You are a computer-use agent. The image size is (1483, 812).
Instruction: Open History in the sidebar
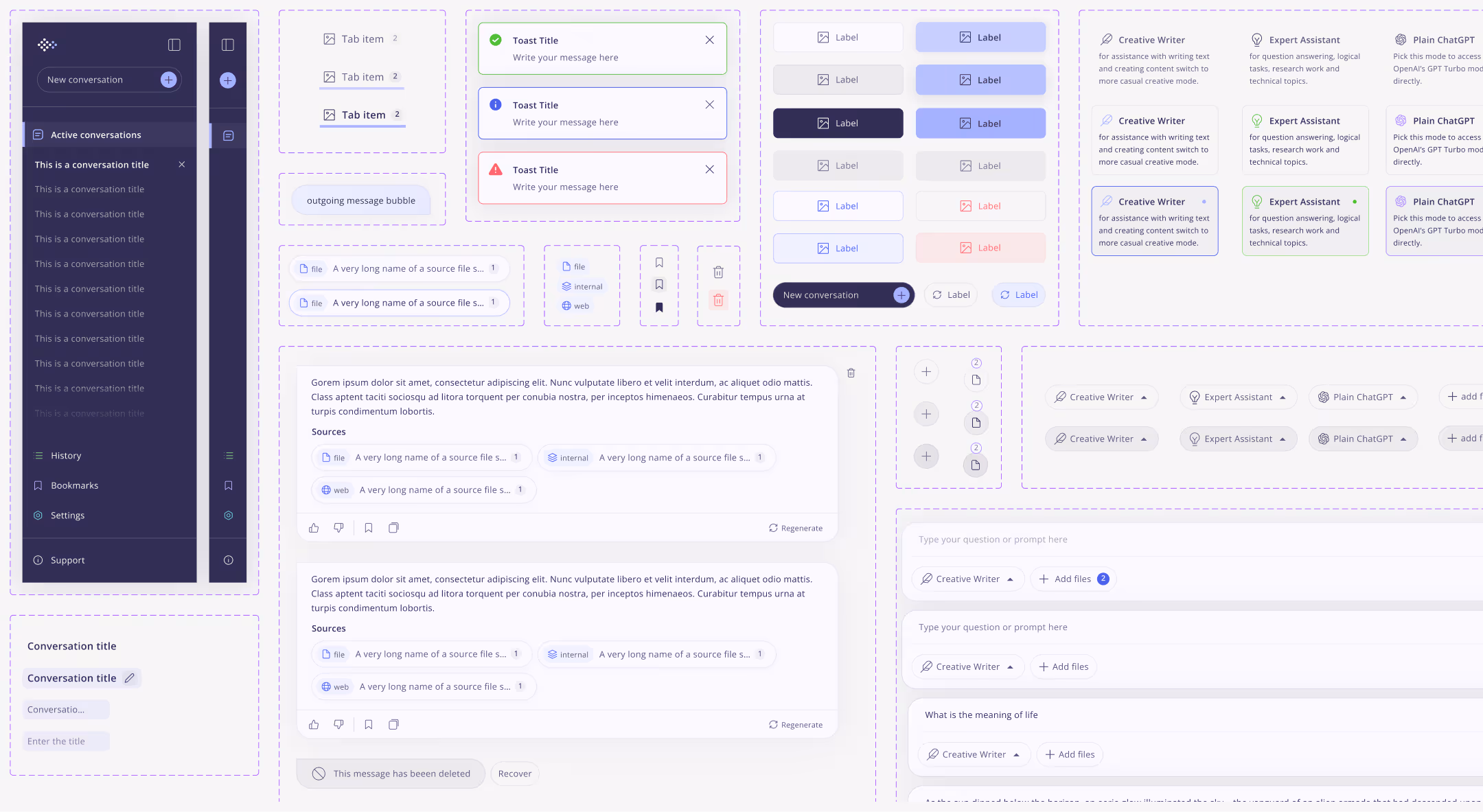[66, 455]
